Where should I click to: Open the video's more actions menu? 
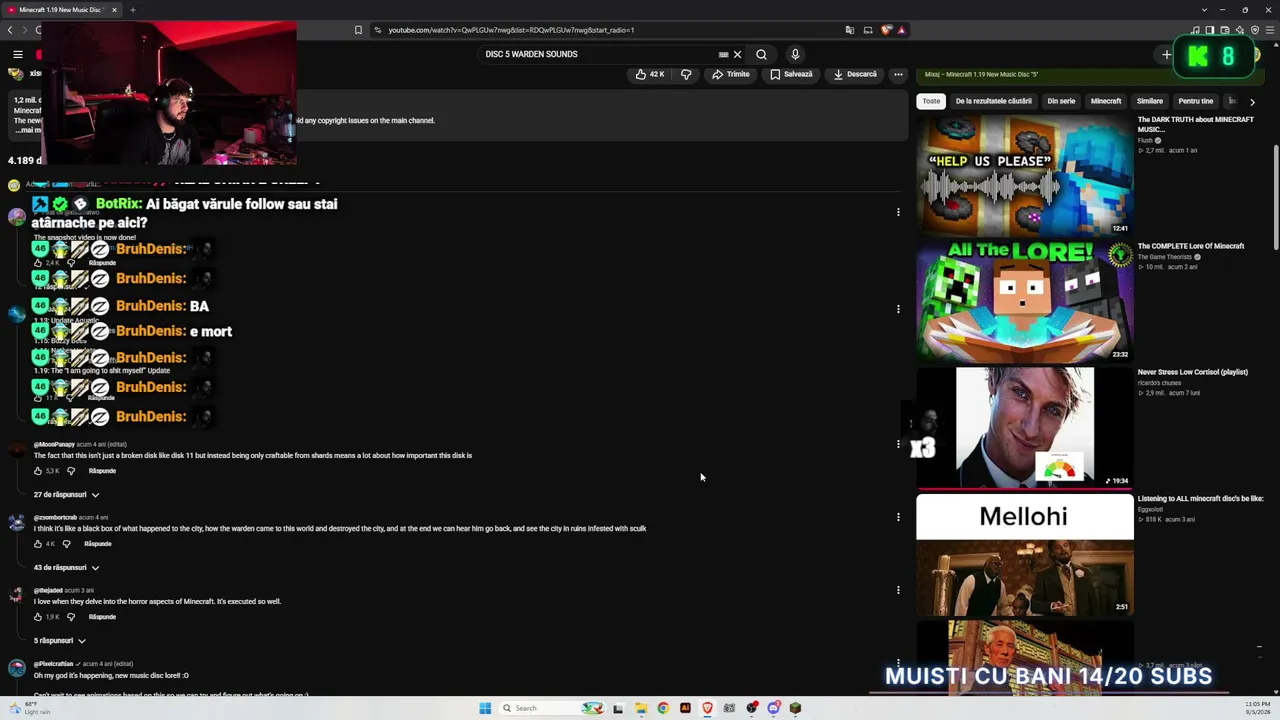(x=898, y=74)
